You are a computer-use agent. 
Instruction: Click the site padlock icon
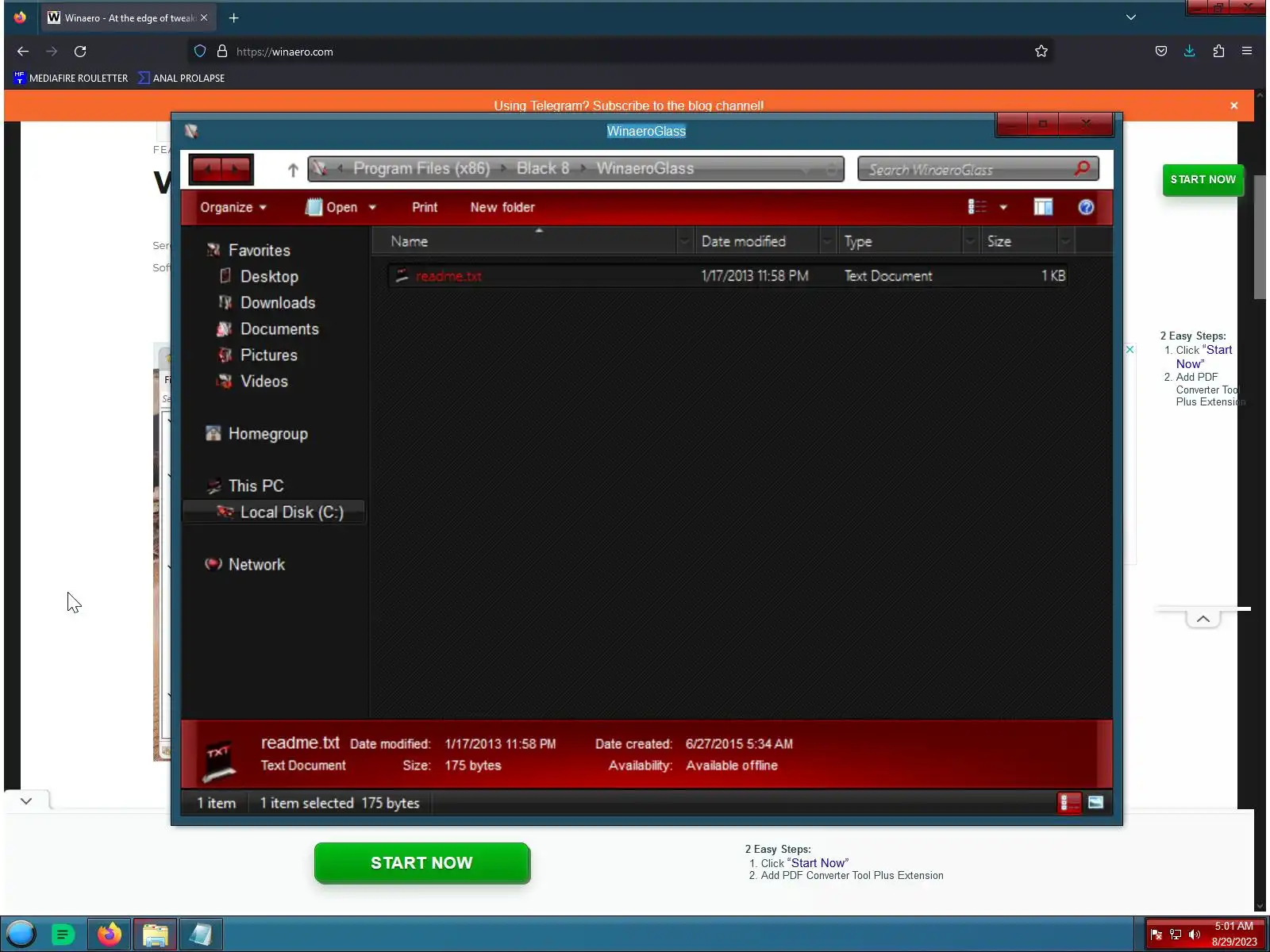tap(222, 52)
